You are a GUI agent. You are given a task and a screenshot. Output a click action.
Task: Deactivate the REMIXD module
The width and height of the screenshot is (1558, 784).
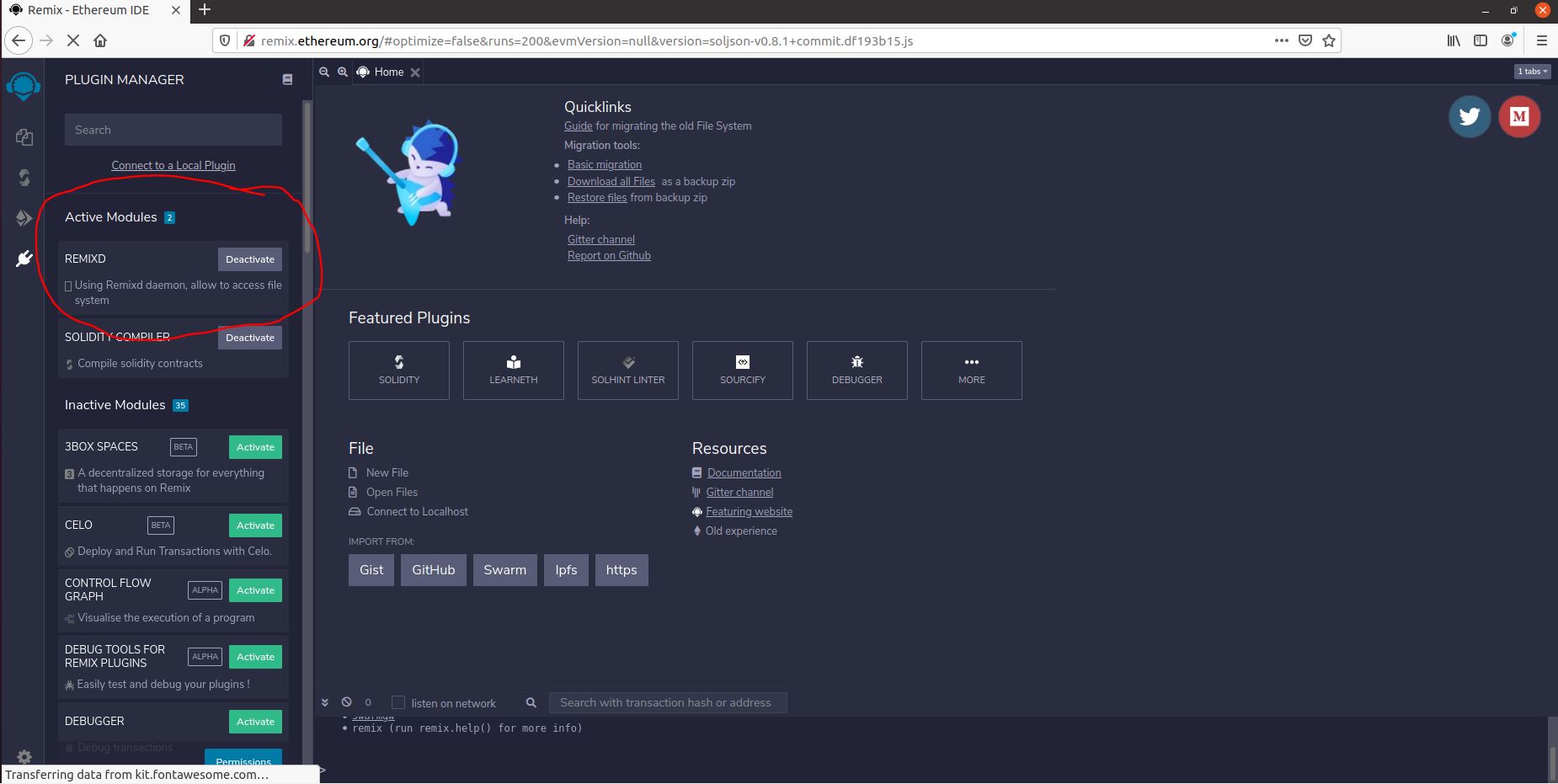click(x=250, y=259)
